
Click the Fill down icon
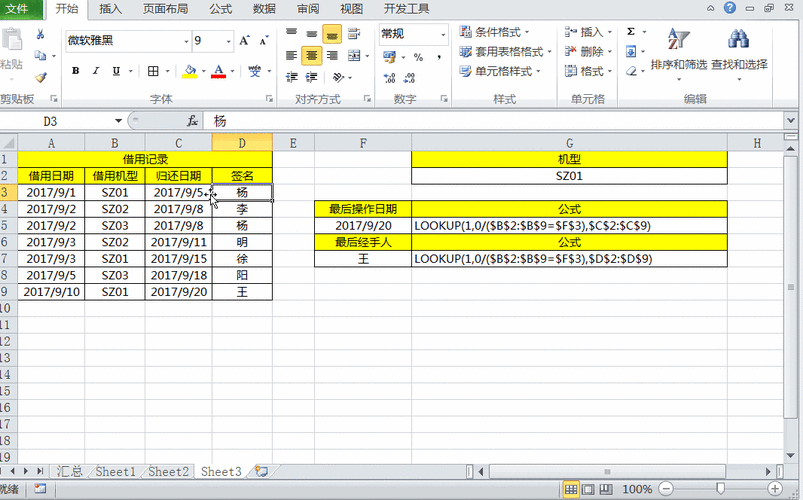(x=631, y=51)
